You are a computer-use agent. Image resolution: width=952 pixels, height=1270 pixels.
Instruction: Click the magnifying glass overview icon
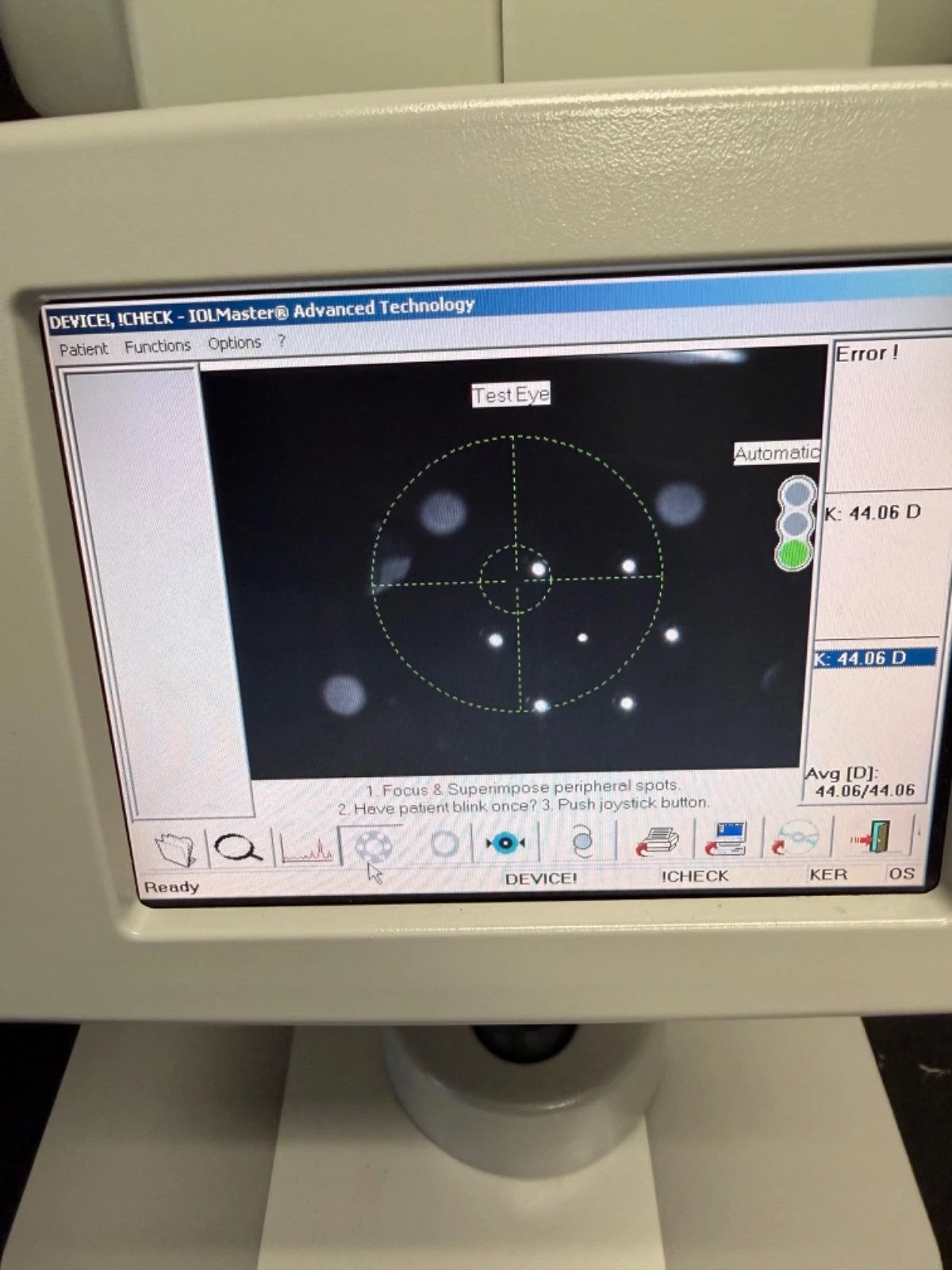(x=239, y=847)
